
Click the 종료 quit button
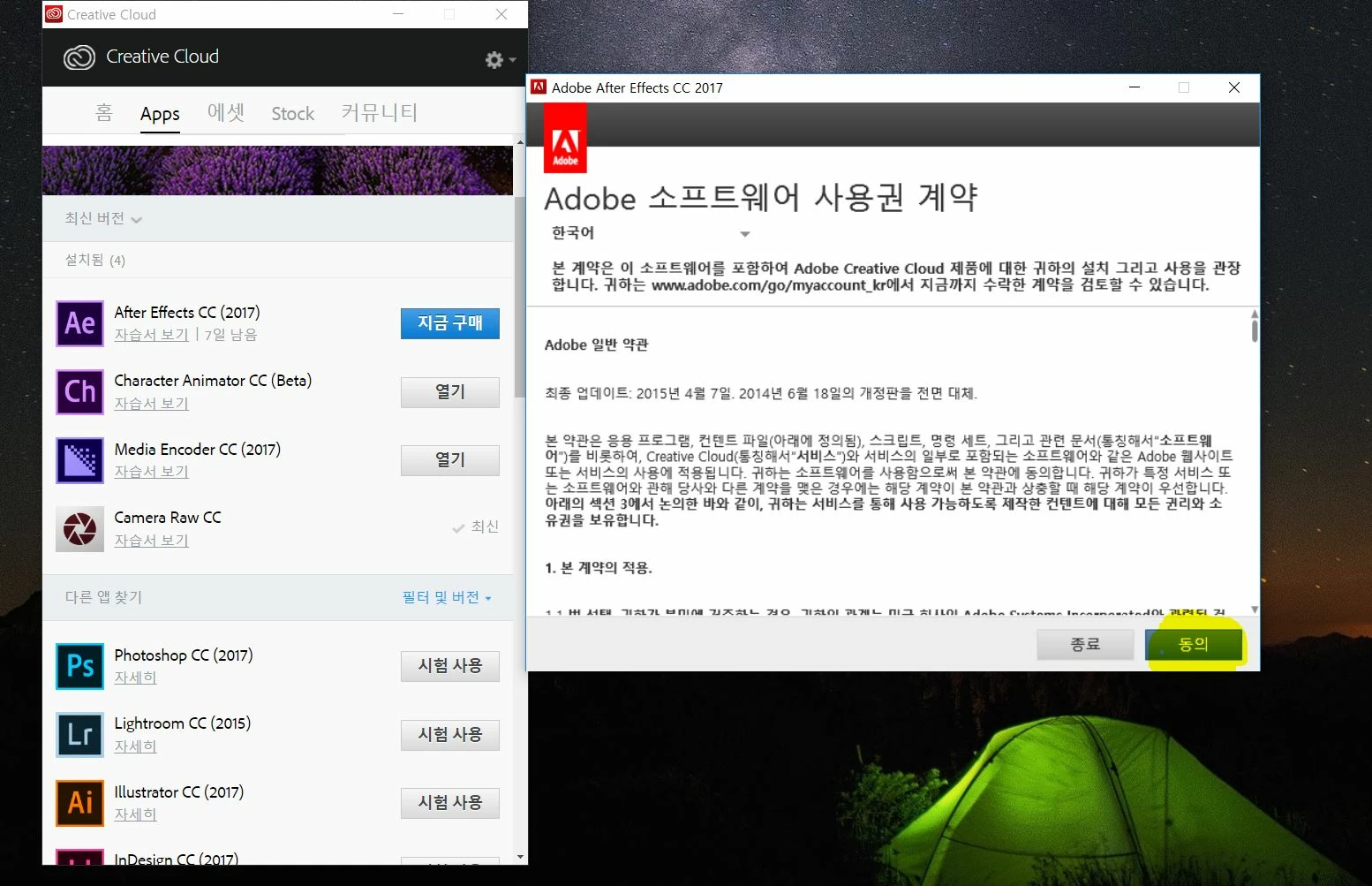(x=1085, y=645)
